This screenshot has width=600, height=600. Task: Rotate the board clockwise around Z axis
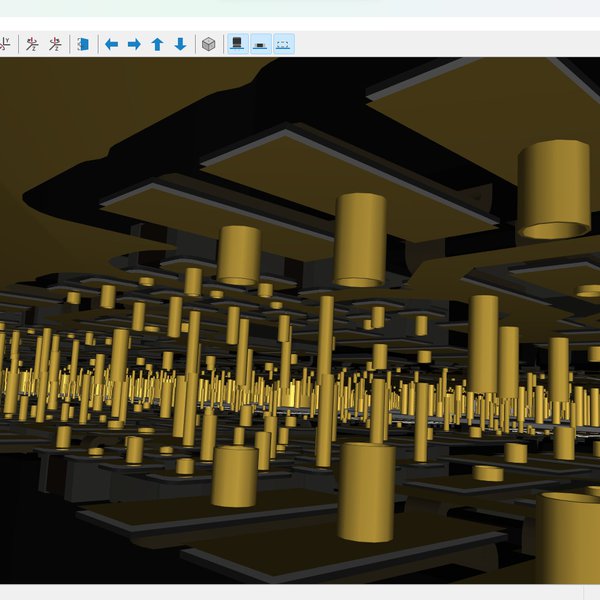tap(32, 44)
